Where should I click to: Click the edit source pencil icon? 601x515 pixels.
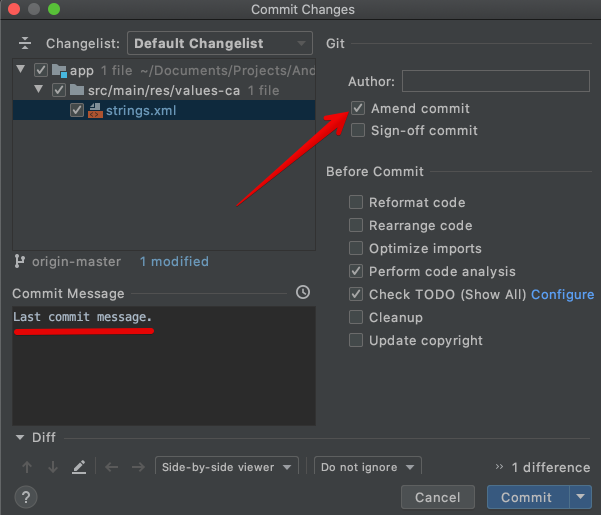click(79, 467)
